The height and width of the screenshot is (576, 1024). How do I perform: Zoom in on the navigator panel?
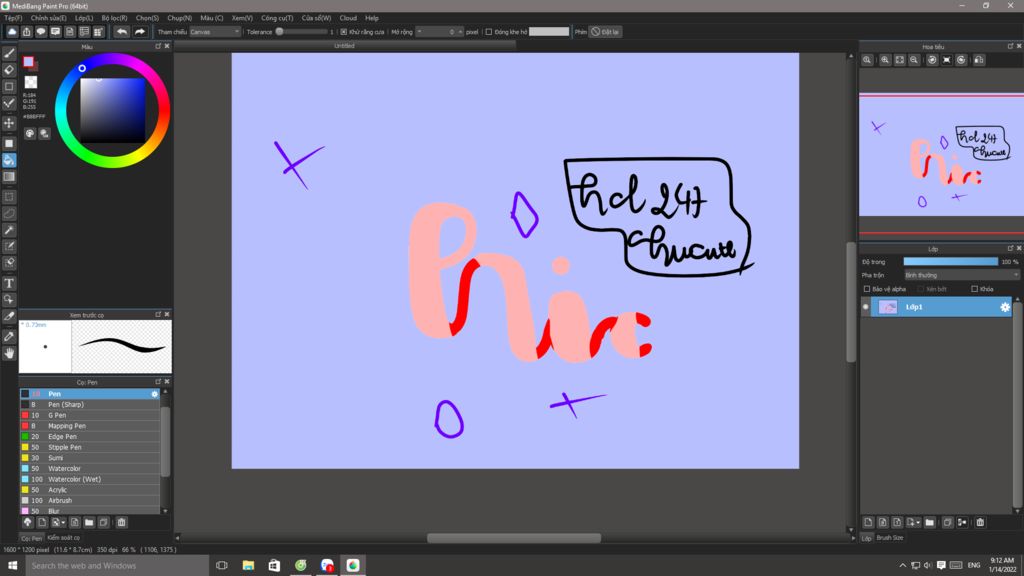(x=885, y=60)
